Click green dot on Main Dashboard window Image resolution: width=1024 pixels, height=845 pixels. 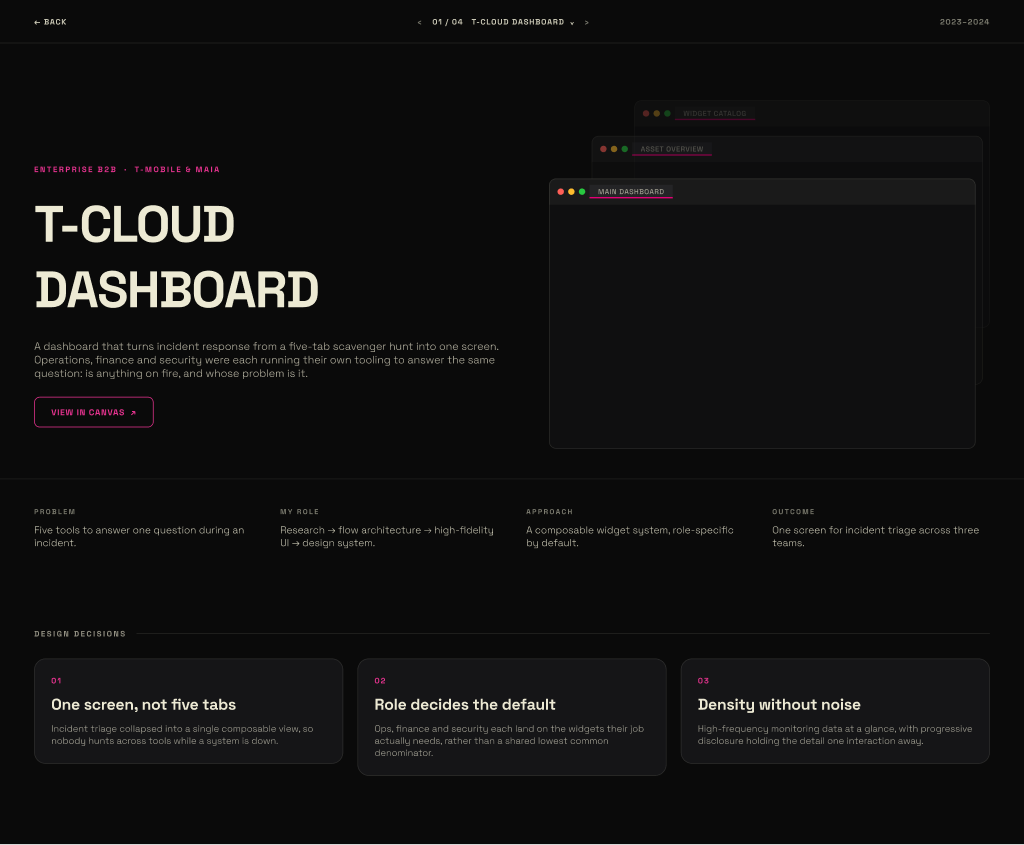pos(582,191)
